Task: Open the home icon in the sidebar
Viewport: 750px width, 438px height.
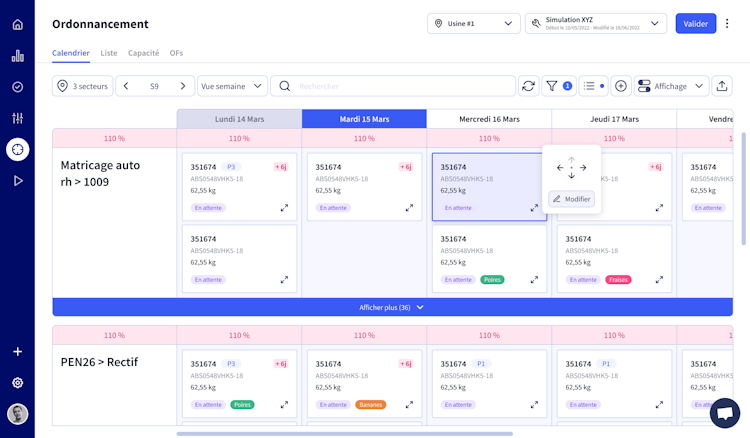Action: [18, 24]
